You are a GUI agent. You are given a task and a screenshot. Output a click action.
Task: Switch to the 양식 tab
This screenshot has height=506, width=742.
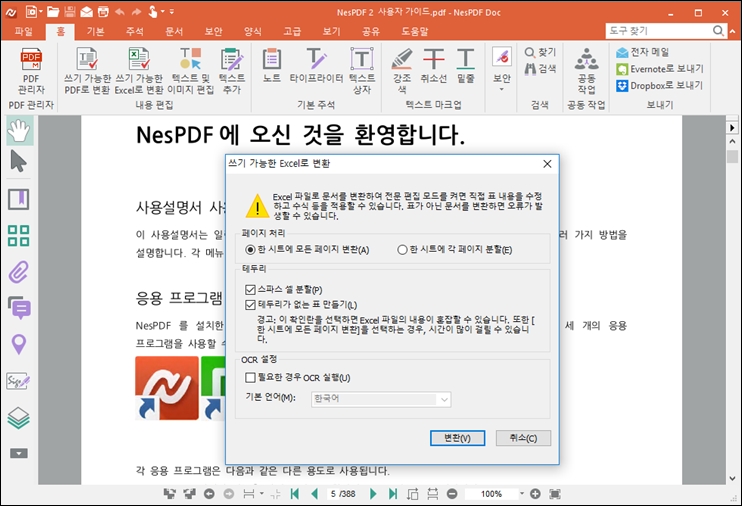pos(253,31)
